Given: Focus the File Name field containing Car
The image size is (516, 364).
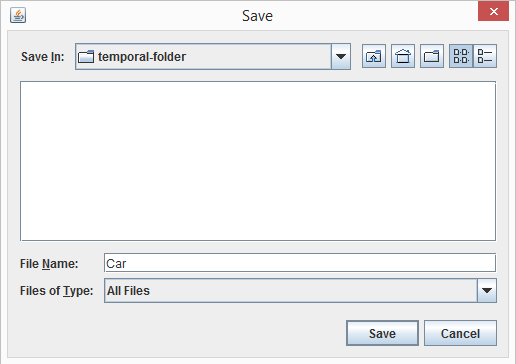Looking at the screenshot, I should (x=300, y=263).
